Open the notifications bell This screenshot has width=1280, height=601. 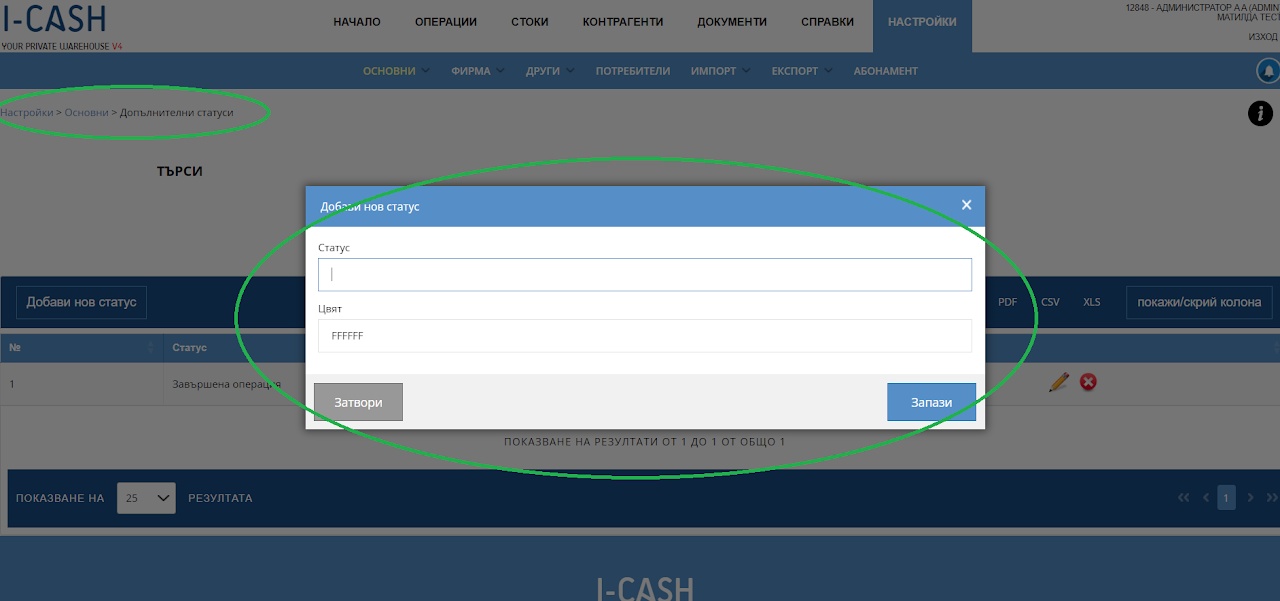[1269, 71]
